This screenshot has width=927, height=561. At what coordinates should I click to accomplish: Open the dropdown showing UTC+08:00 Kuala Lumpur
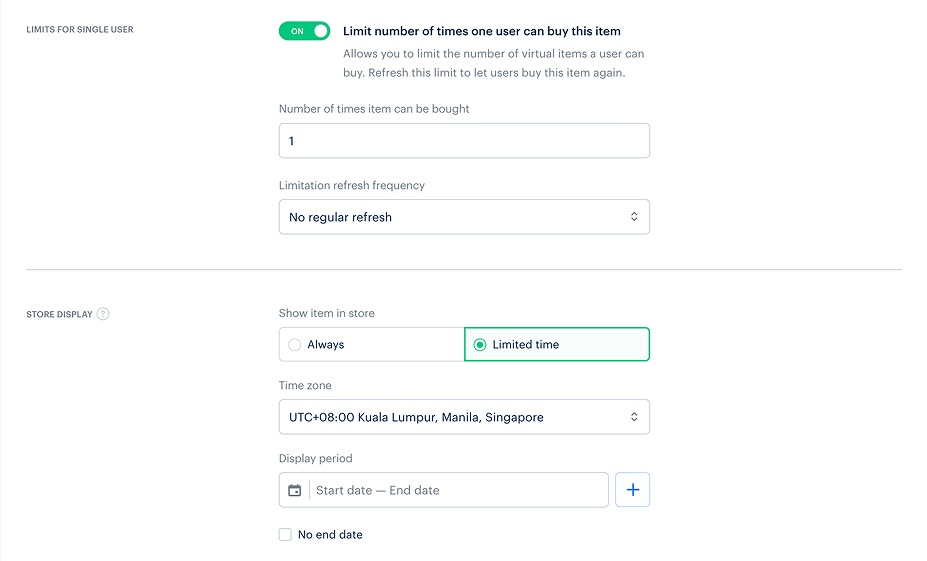click(x=463, y=417)
